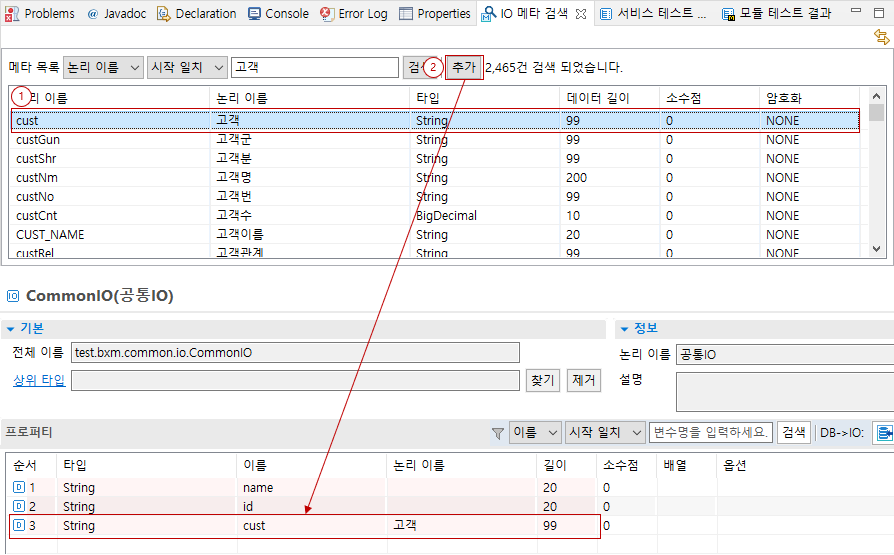Open the Properties tab

pos(435,14)
